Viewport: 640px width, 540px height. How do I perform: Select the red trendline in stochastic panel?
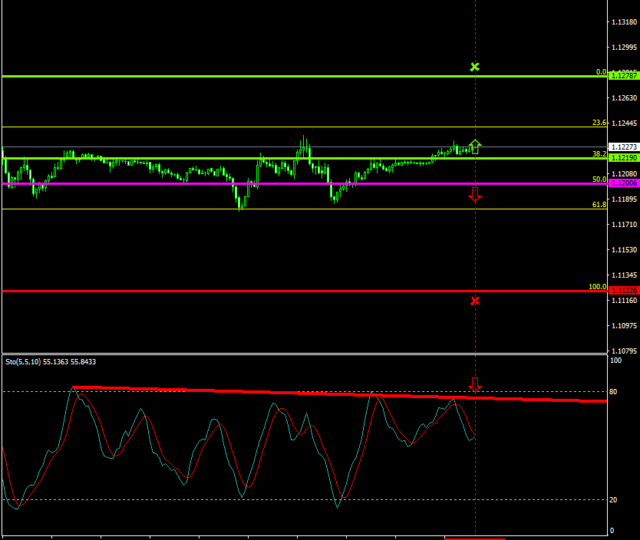pos(300,393)
